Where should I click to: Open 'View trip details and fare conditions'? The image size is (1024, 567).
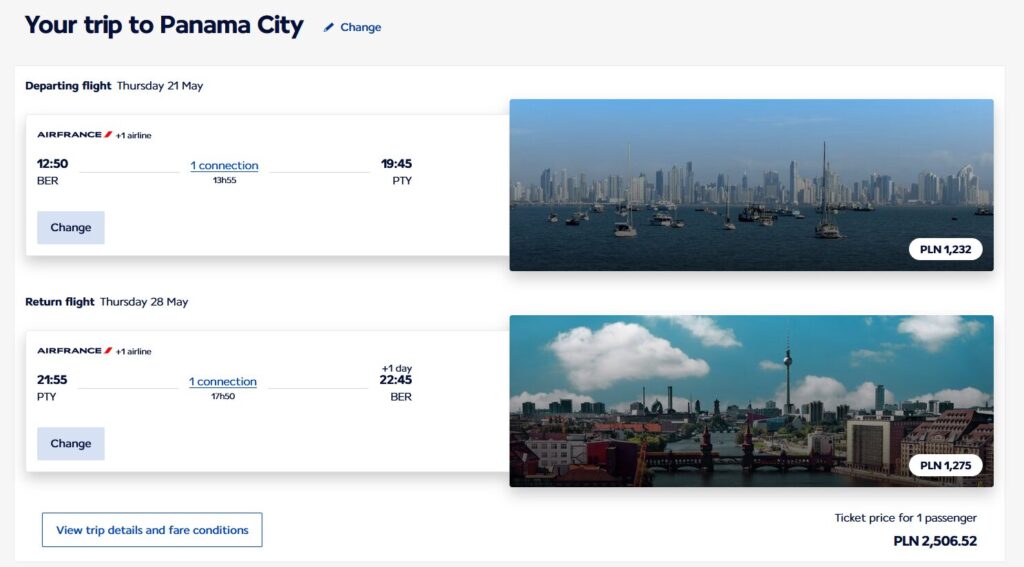152,530
